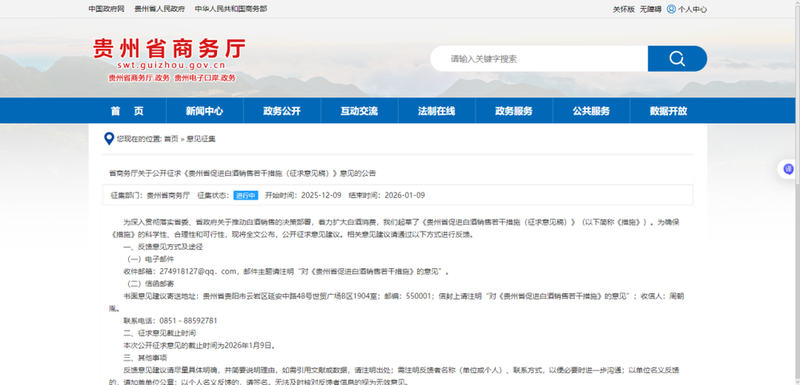This screenshot has height=385, width=800.
Task: Switch to 关怀版 mode
Action: (623, 9)
